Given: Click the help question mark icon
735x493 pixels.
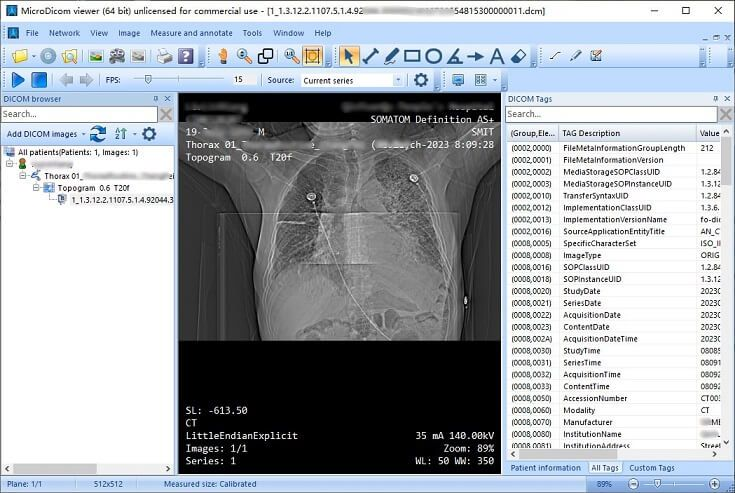Looking at the screenshot, I should coord(186,56).
